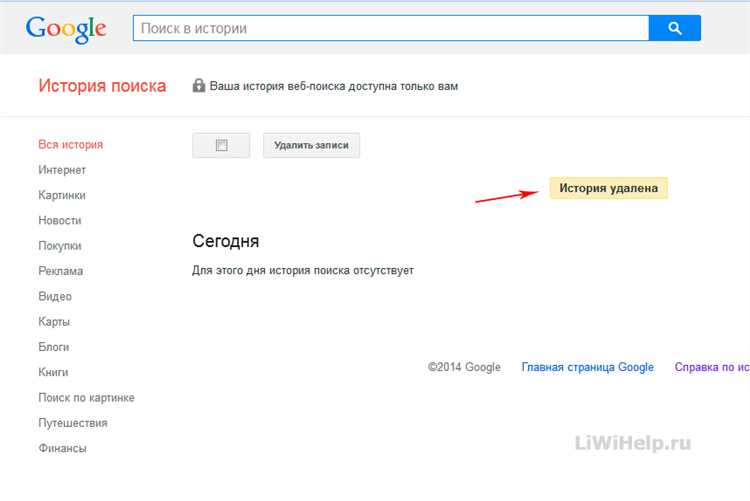750x501 pixels.
Task: Select 'Реклама' in the left menu
Action: (x=61, y=271)
